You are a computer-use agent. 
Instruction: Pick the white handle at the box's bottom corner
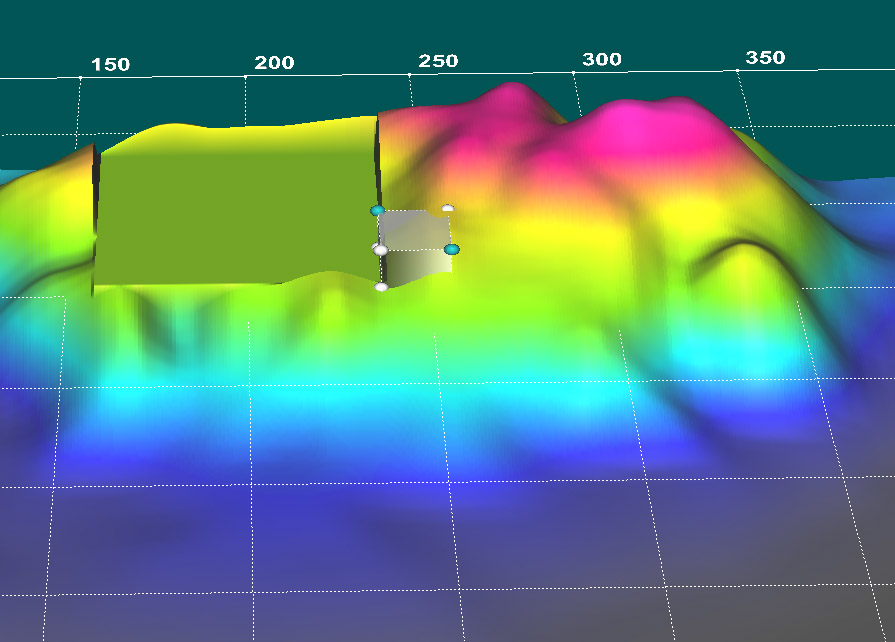[381, 287]
